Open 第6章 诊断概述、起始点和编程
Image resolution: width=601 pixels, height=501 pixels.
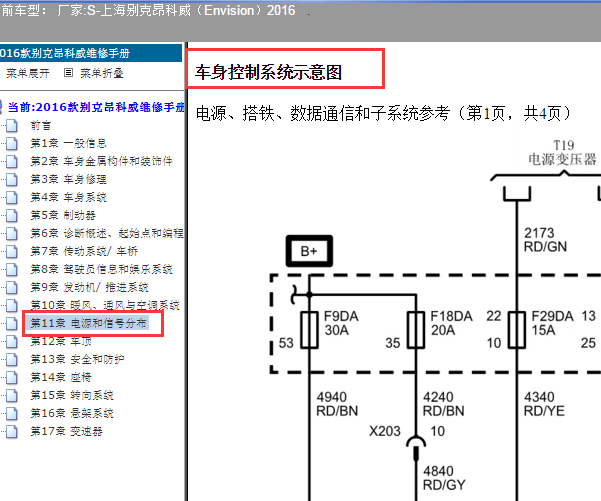point(107,233)
